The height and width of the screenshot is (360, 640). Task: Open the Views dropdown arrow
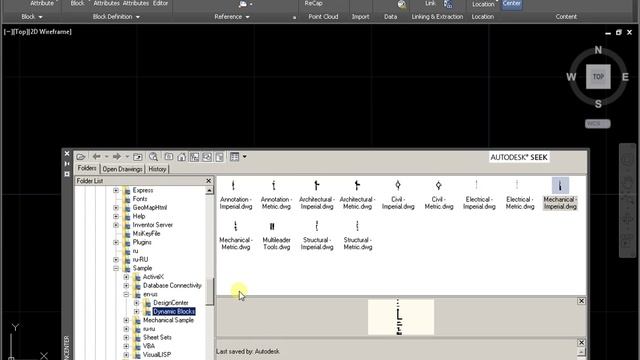click(244, 157)
